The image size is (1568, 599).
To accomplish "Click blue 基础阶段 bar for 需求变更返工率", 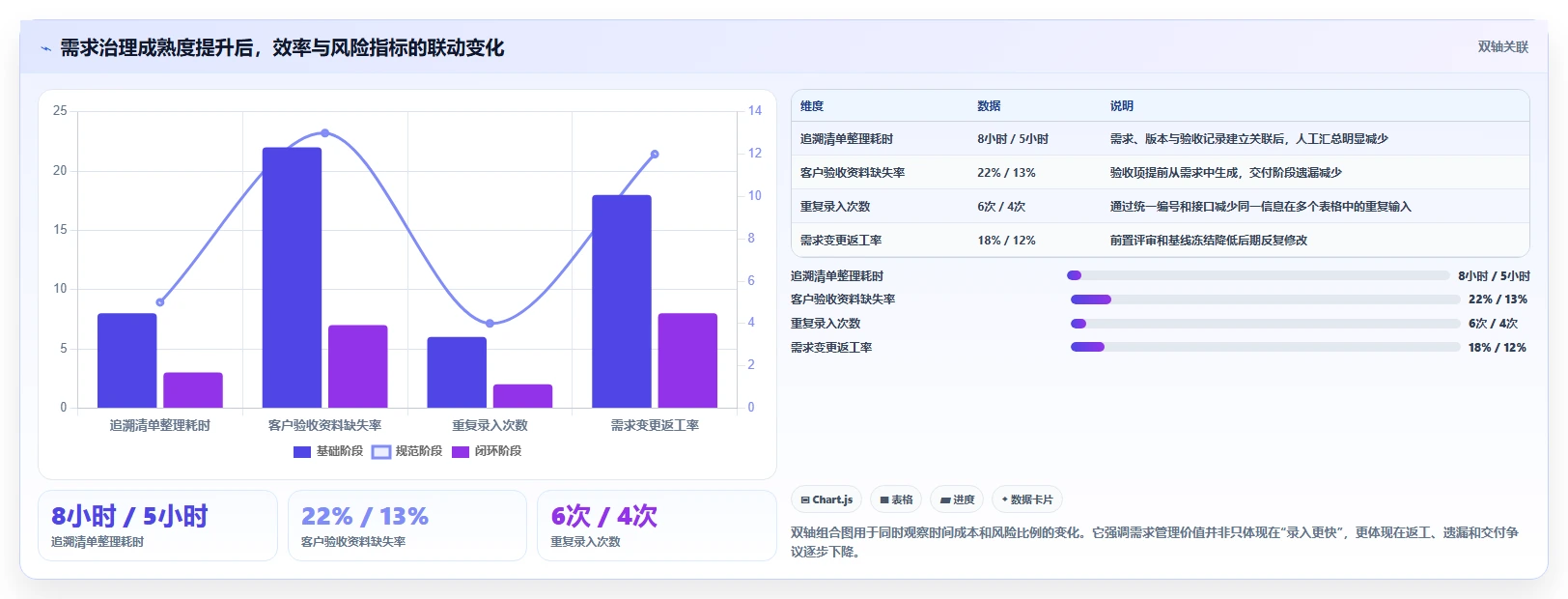I will 622,301.
